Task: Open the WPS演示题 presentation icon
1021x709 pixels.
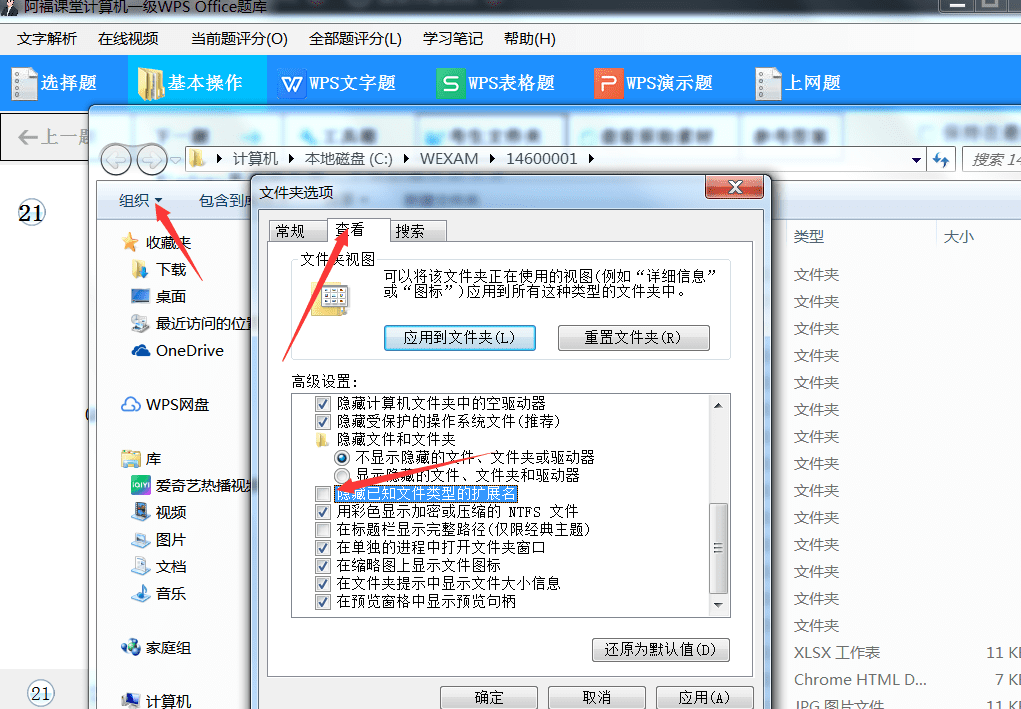Action: pyautogui.click(x=609, y=83)
